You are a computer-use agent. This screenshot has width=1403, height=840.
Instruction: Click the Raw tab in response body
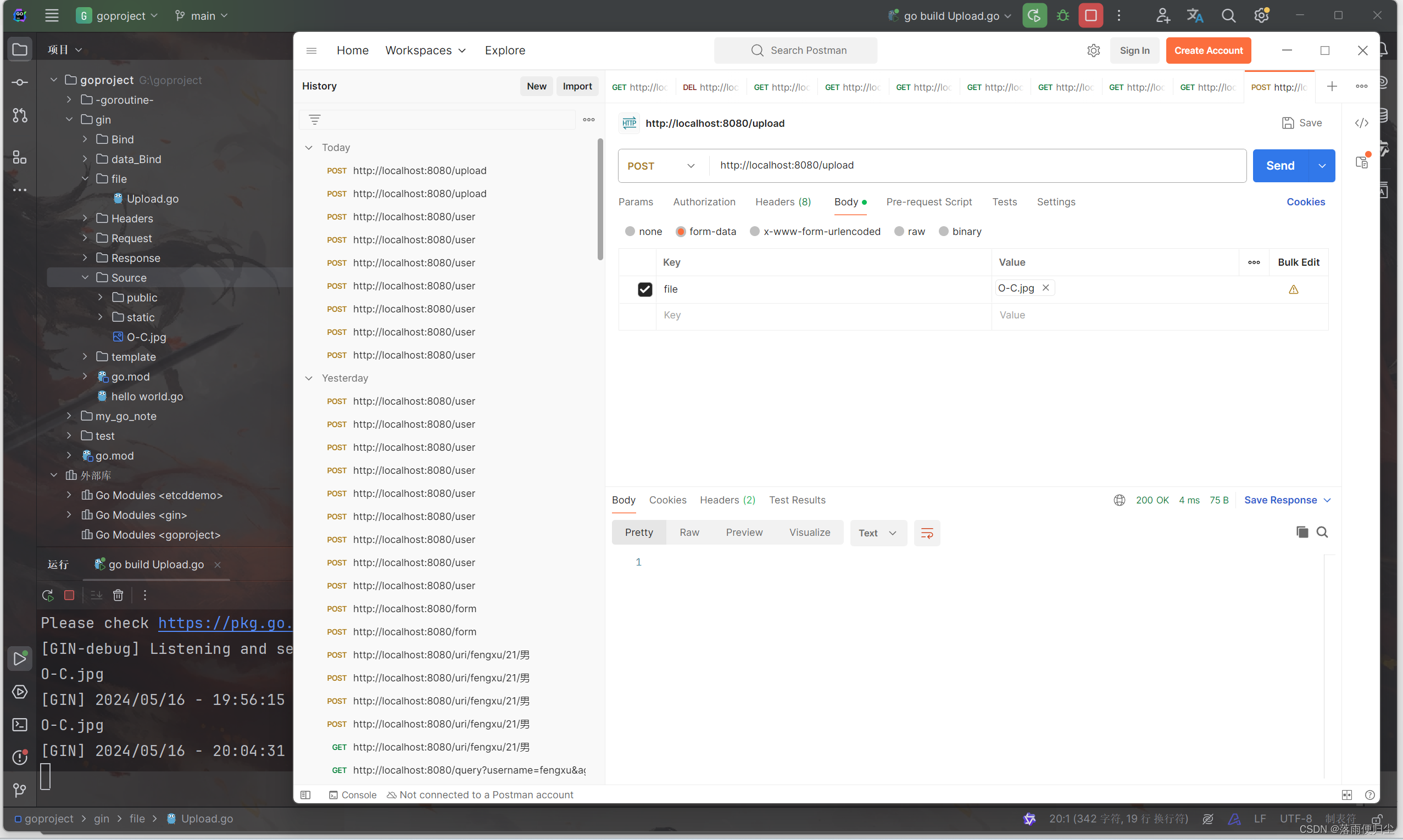[x=690, y=531]
